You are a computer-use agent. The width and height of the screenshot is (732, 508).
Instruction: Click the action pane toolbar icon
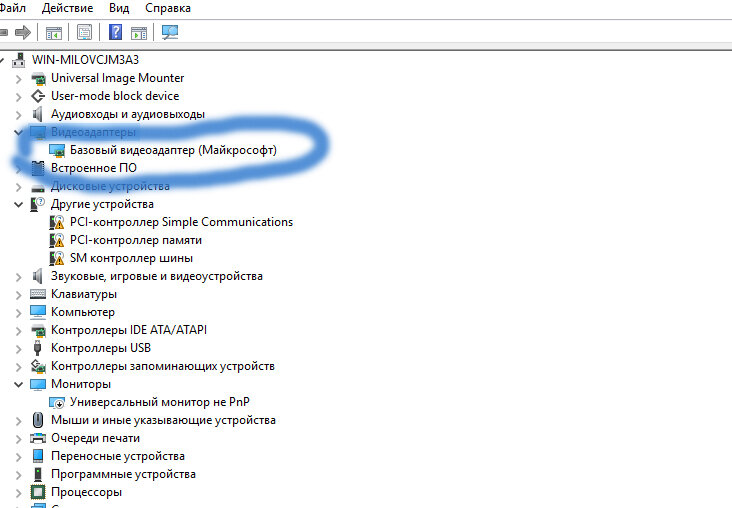coord(139,33)
